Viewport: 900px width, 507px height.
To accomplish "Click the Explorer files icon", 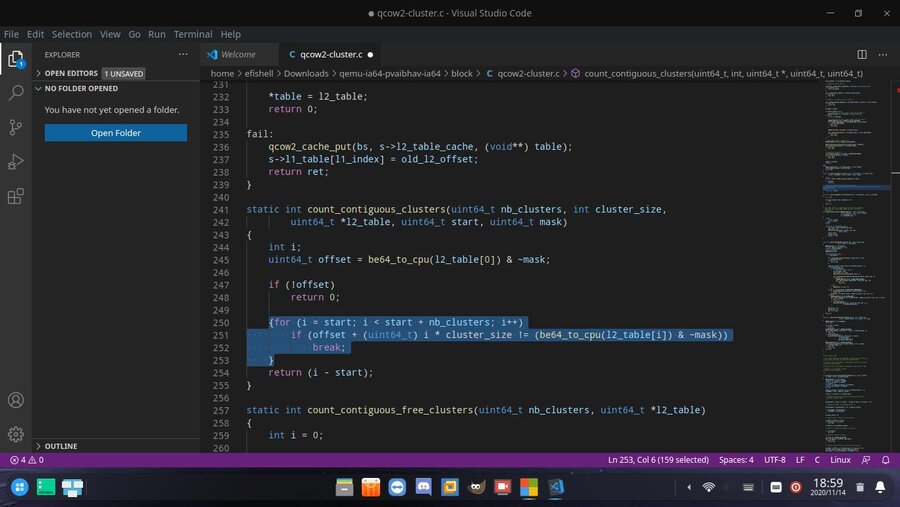I will tap(16, 58).
